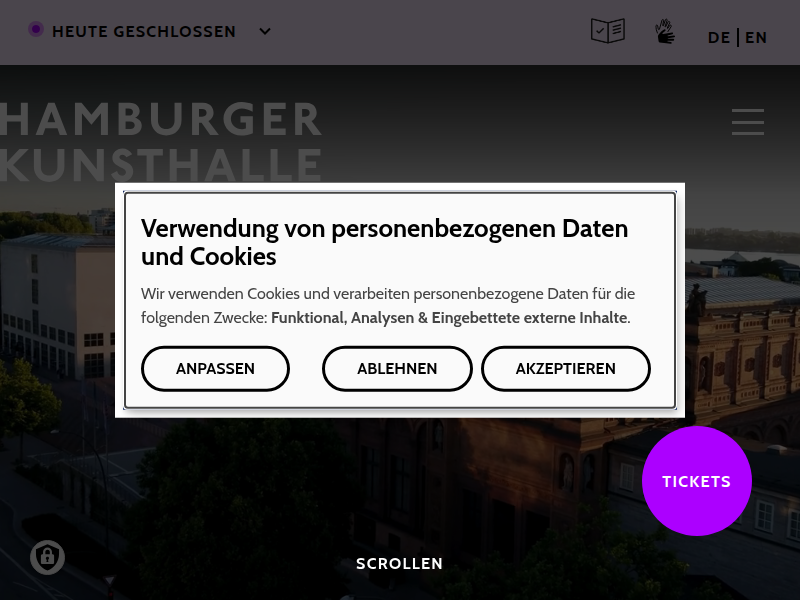800x600 pixels.
Task: Click the Heute Geschlossen label
Action: [144, 32]
